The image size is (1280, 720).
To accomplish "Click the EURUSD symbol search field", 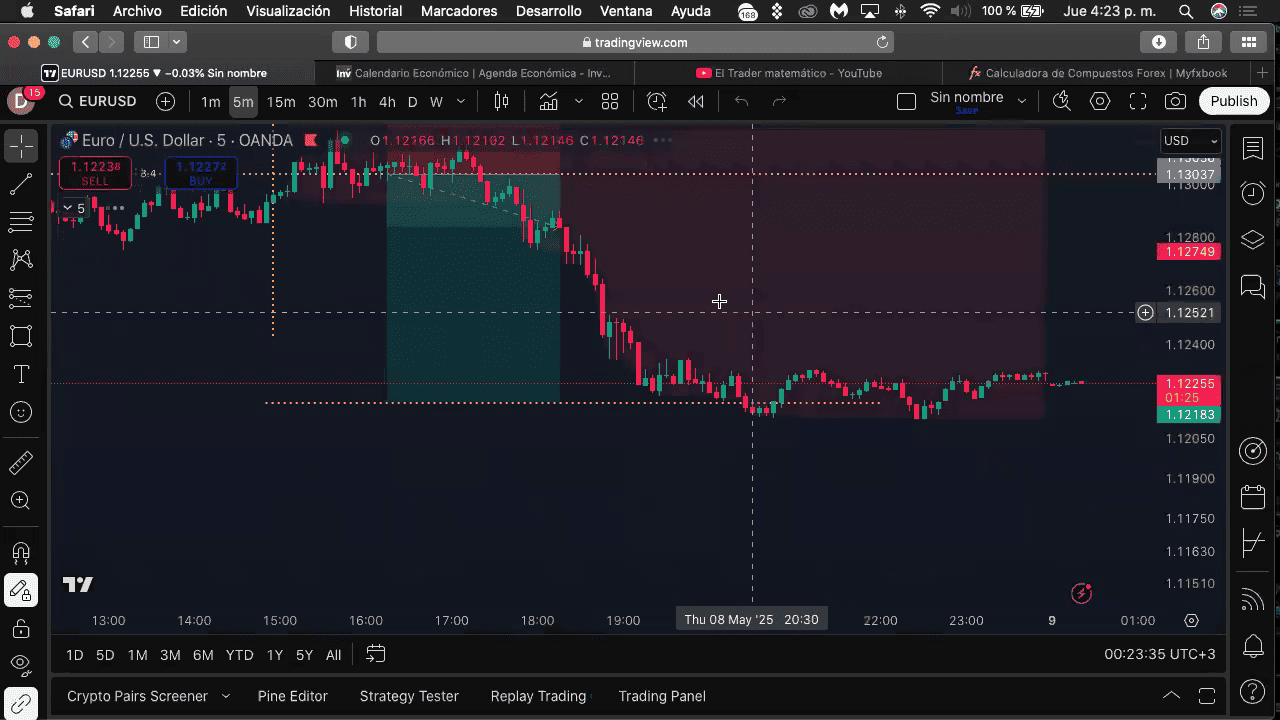I will click(98, 101).
